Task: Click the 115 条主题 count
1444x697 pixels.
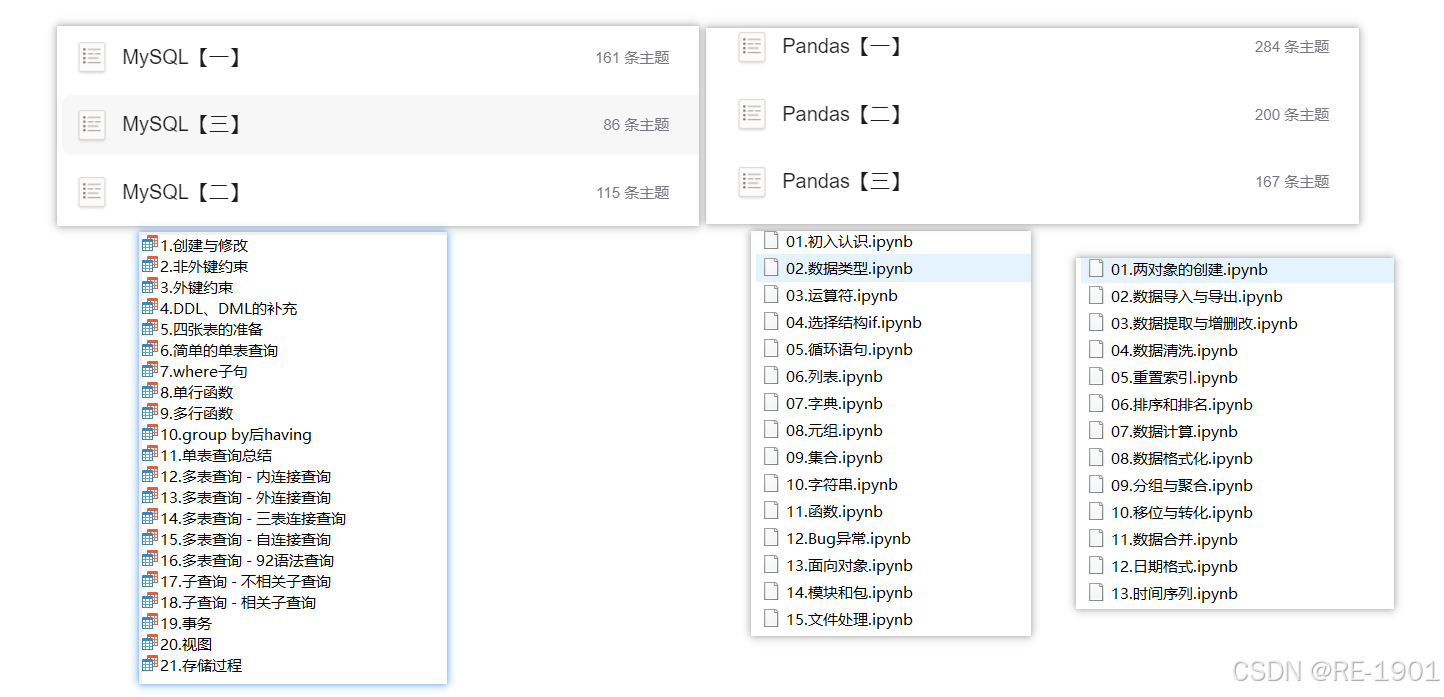Action: point(633,193)
